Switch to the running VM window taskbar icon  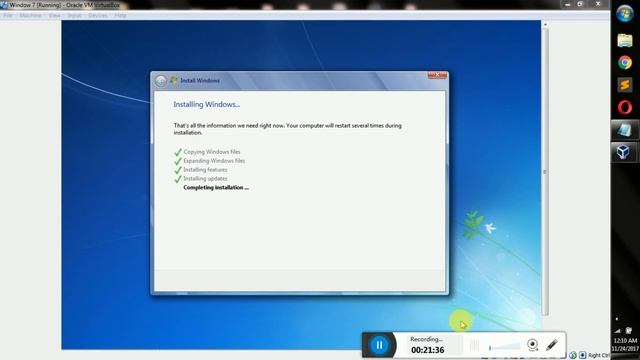[x=624, y=130]
